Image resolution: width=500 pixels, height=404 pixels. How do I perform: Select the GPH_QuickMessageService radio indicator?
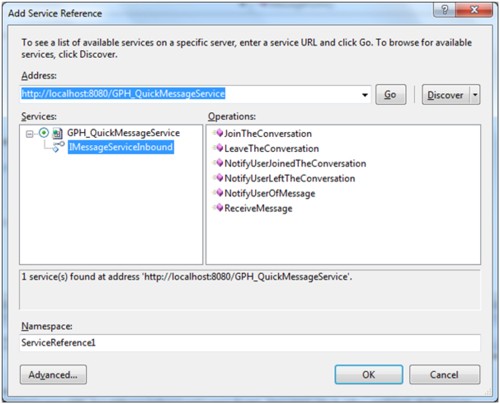pos(44,133)
